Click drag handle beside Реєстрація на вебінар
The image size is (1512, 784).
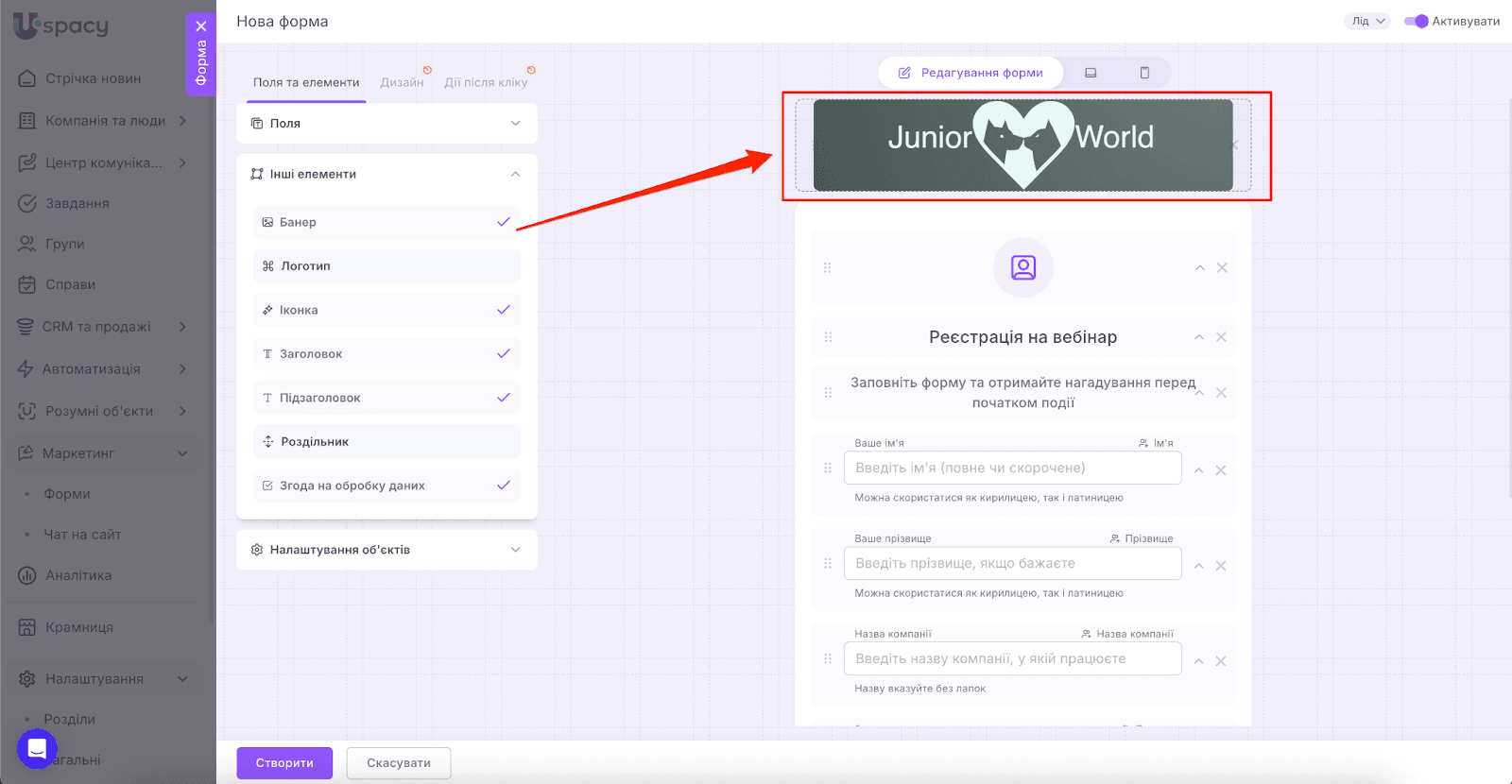[828, 337]
